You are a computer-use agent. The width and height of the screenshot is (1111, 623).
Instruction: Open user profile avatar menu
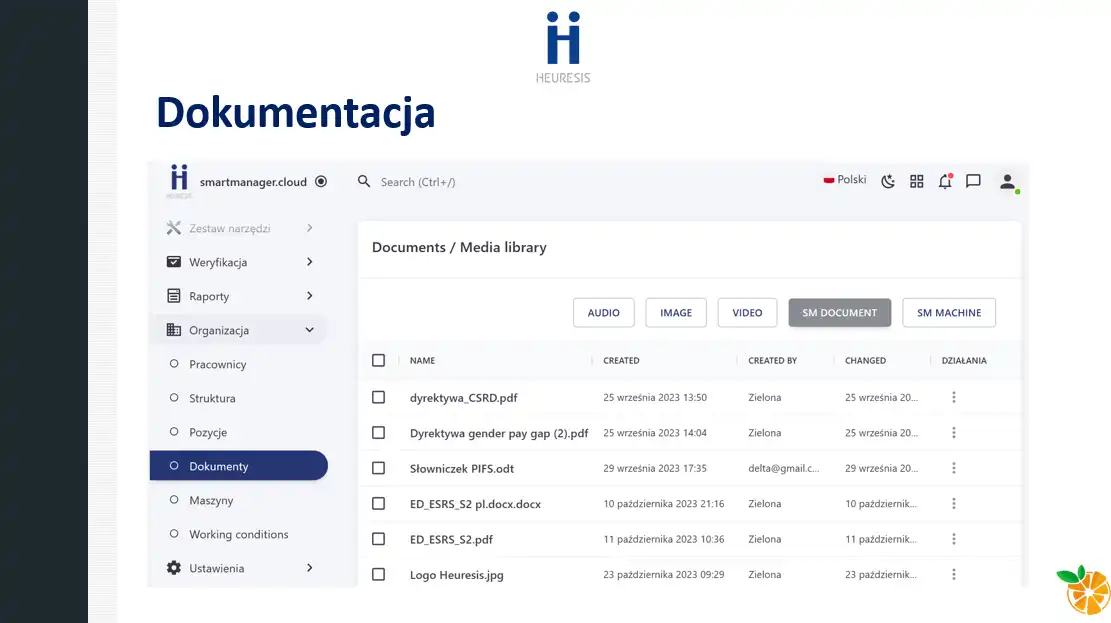(x=1008, y=182)
